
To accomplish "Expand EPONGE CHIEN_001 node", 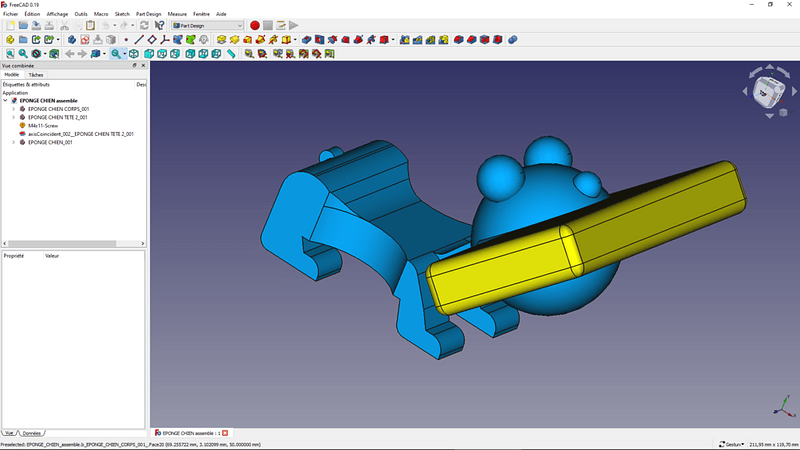I will click(14, 142).
